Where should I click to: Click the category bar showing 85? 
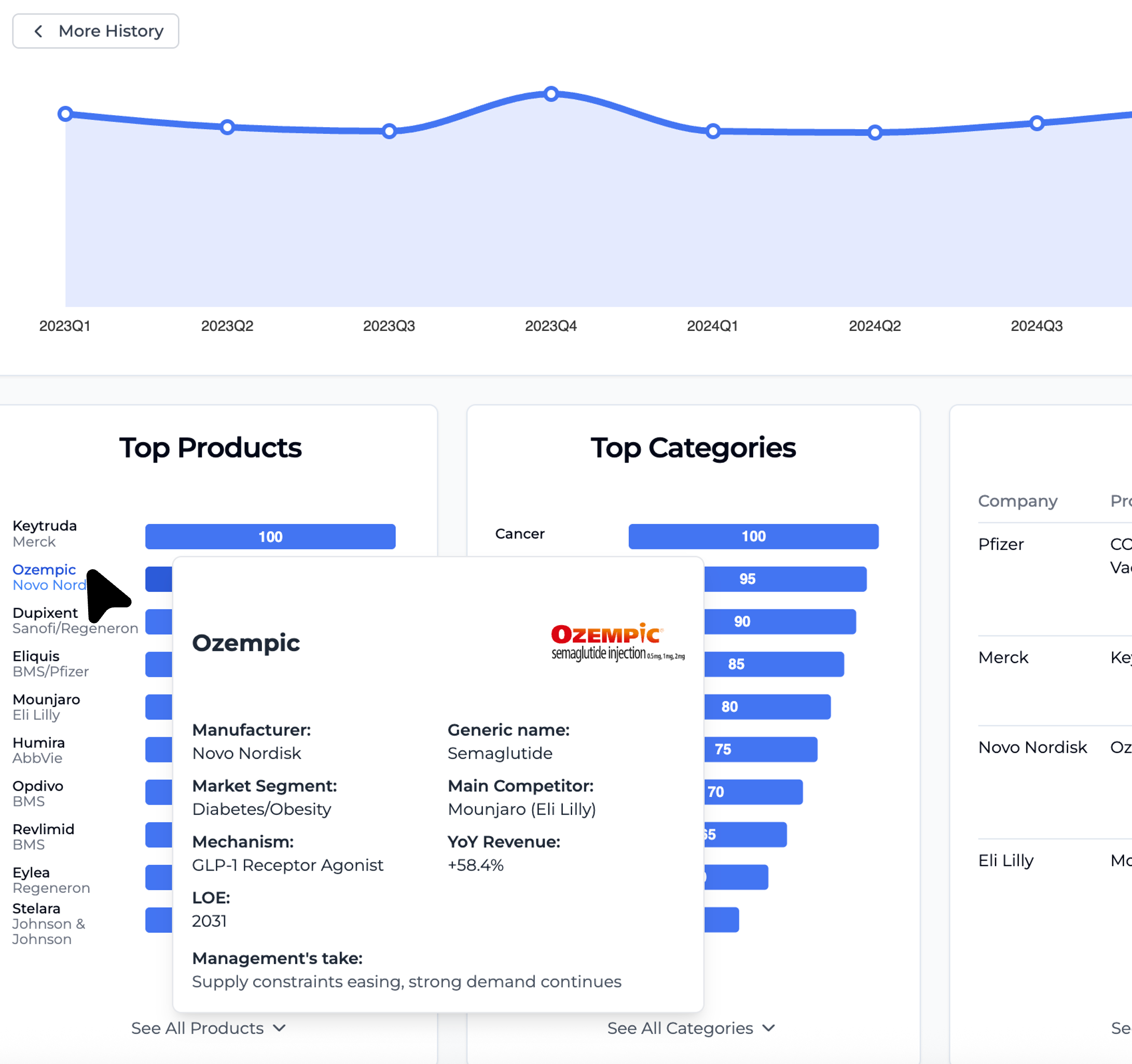(x=774, y=665)
